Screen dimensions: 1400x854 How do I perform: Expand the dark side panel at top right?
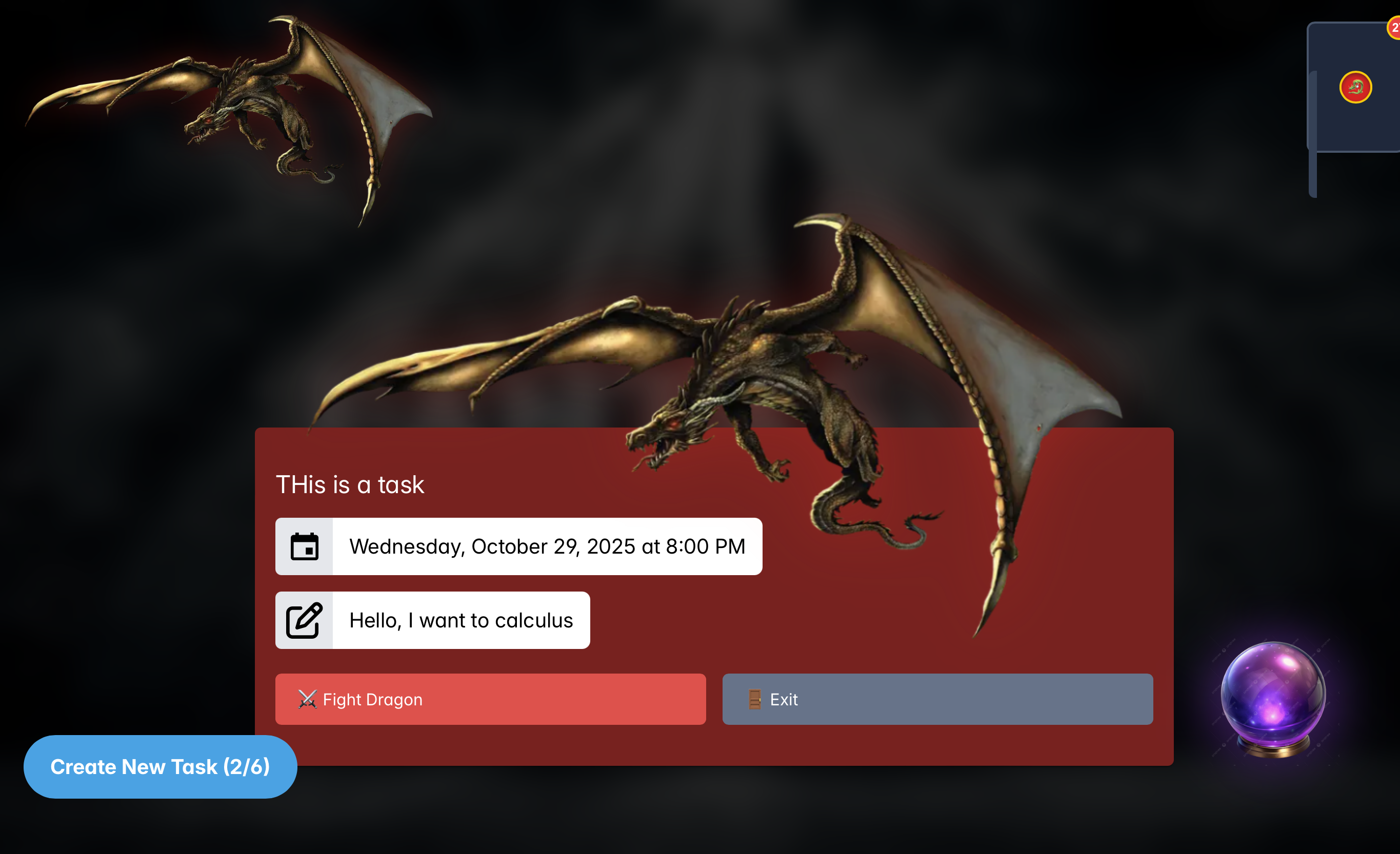click(x=1364, y=128)
